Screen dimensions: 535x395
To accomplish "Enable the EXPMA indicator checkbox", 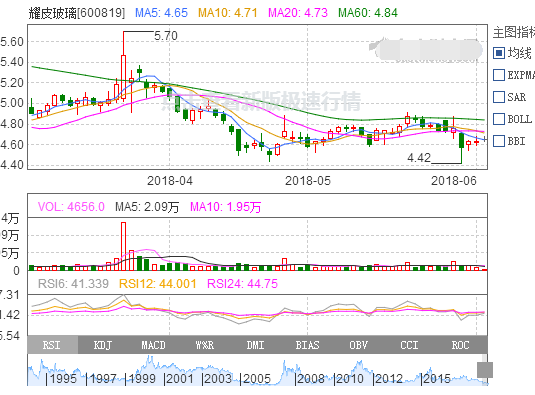I will (499, 75).
